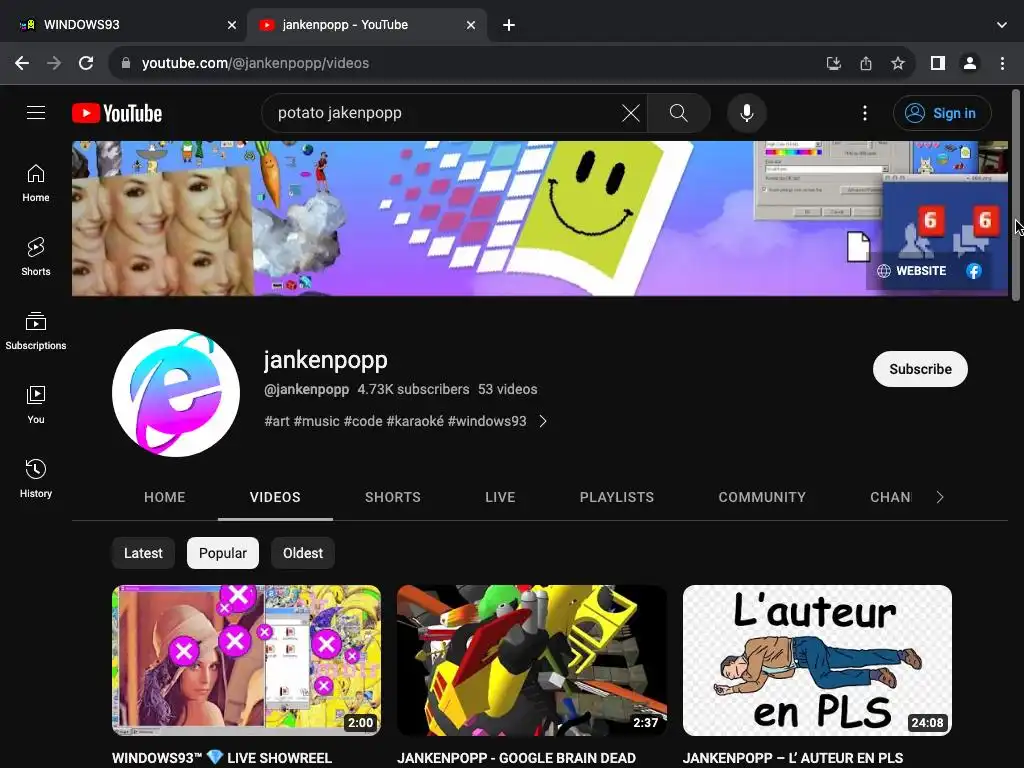Toggle browser side panel
Viewport: 1024px width, 768px height.
[938, 63]
